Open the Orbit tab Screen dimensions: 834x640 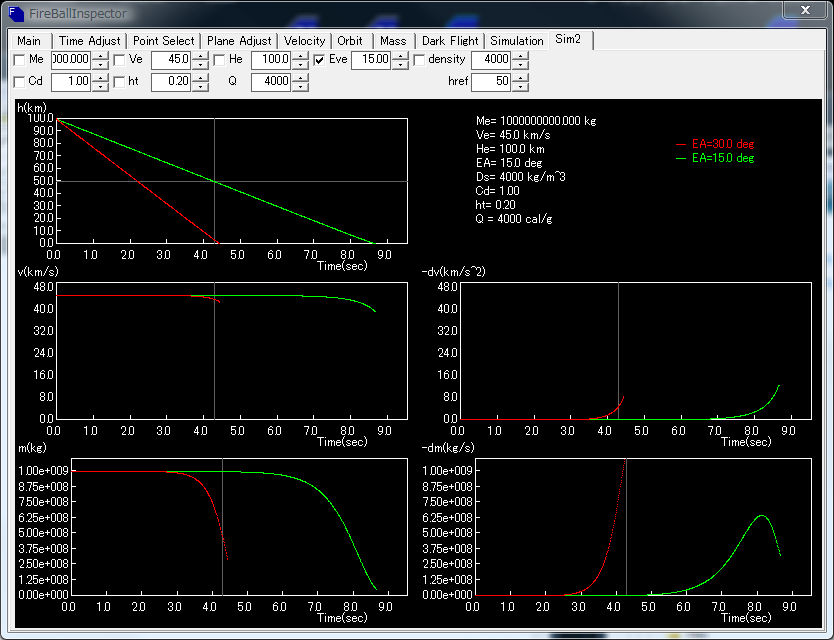(x=350, y=41)
